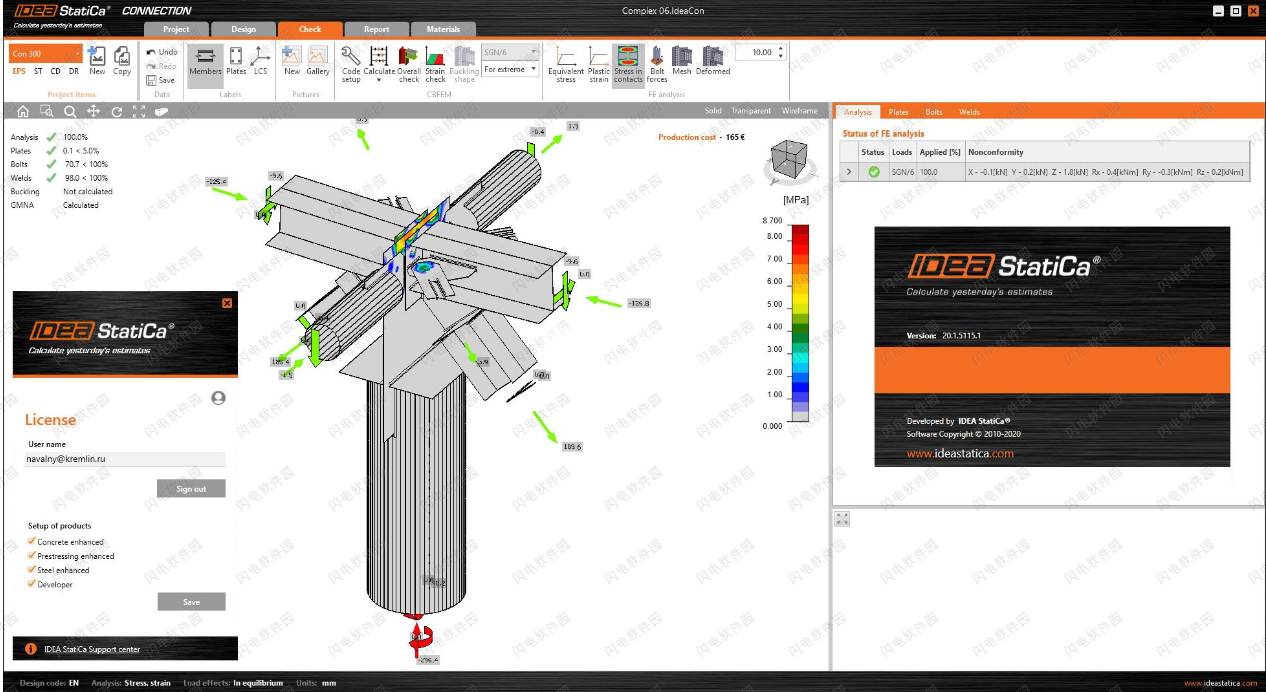
Task: Switch view to Transparent mode
Action: pos(751,111)
